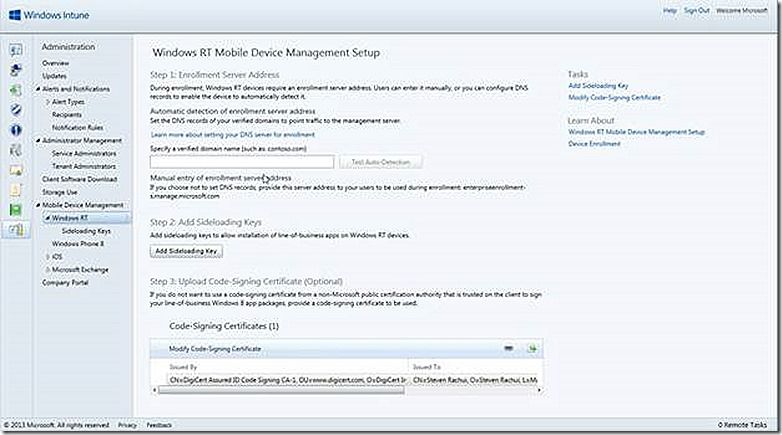Screen dimensions: 782x435
Task: Open Windows RT Mobile Device Management Setup link
Action: coord(636,132)
